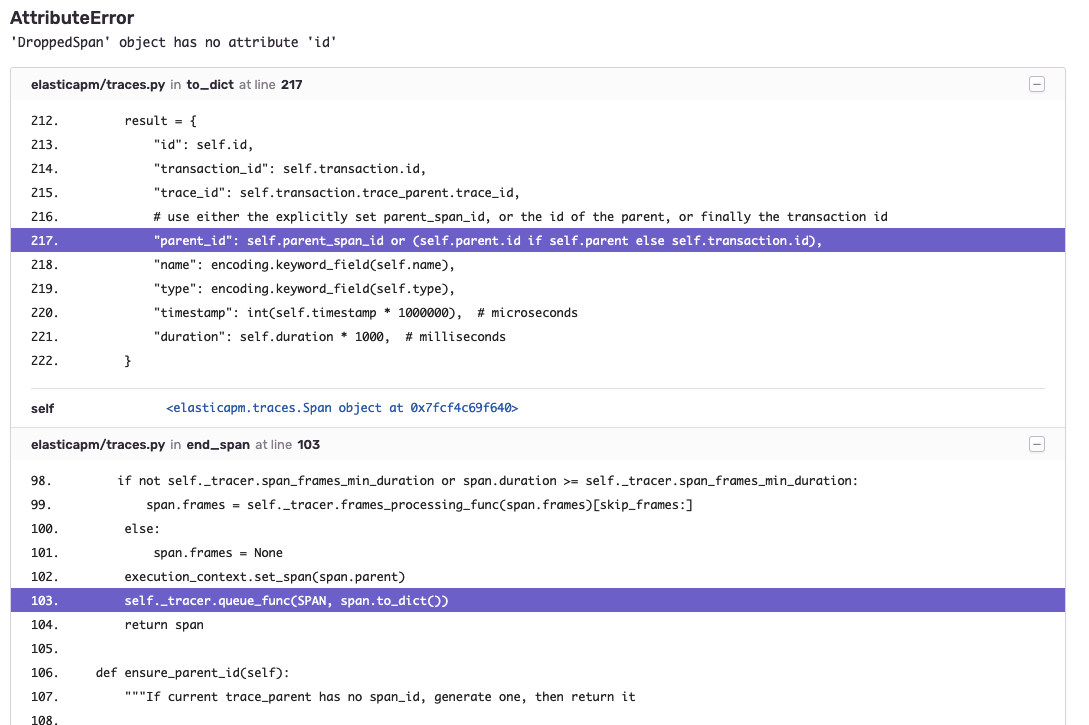Collapse the to_dict frame at line 217
This screenshot has width=1089, height=725.
click(x=1036, y=84)
